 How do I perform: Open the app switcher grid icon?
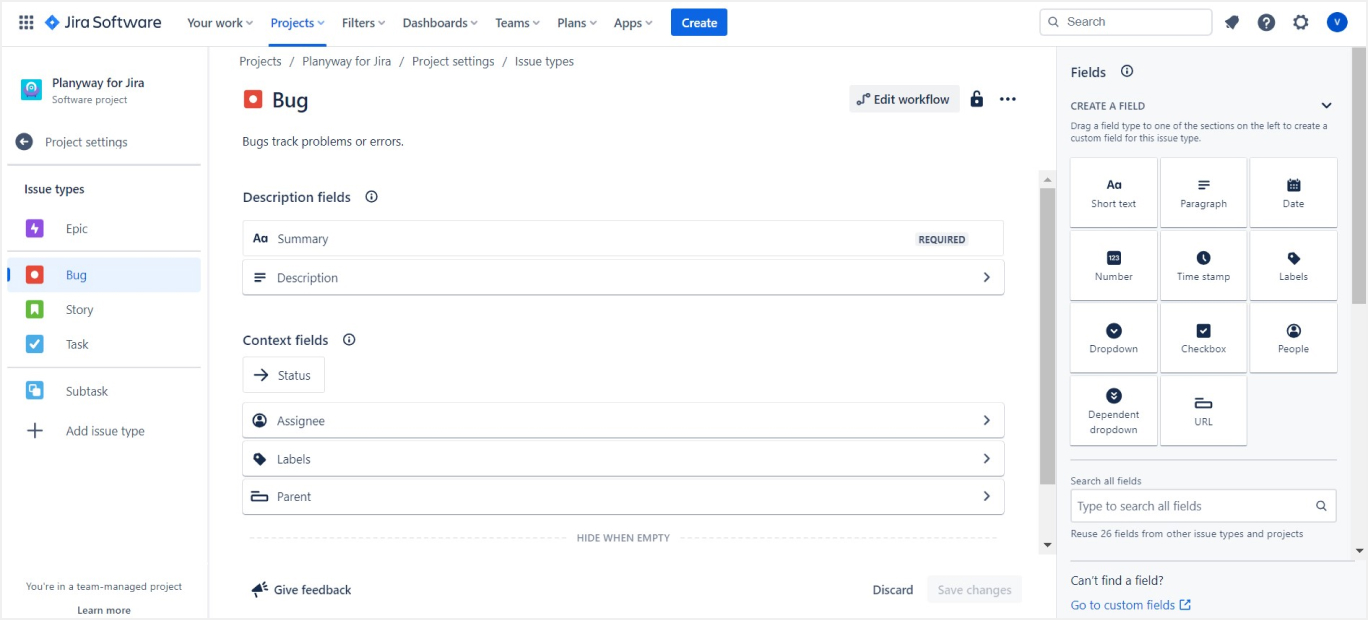tap(26, 22)
